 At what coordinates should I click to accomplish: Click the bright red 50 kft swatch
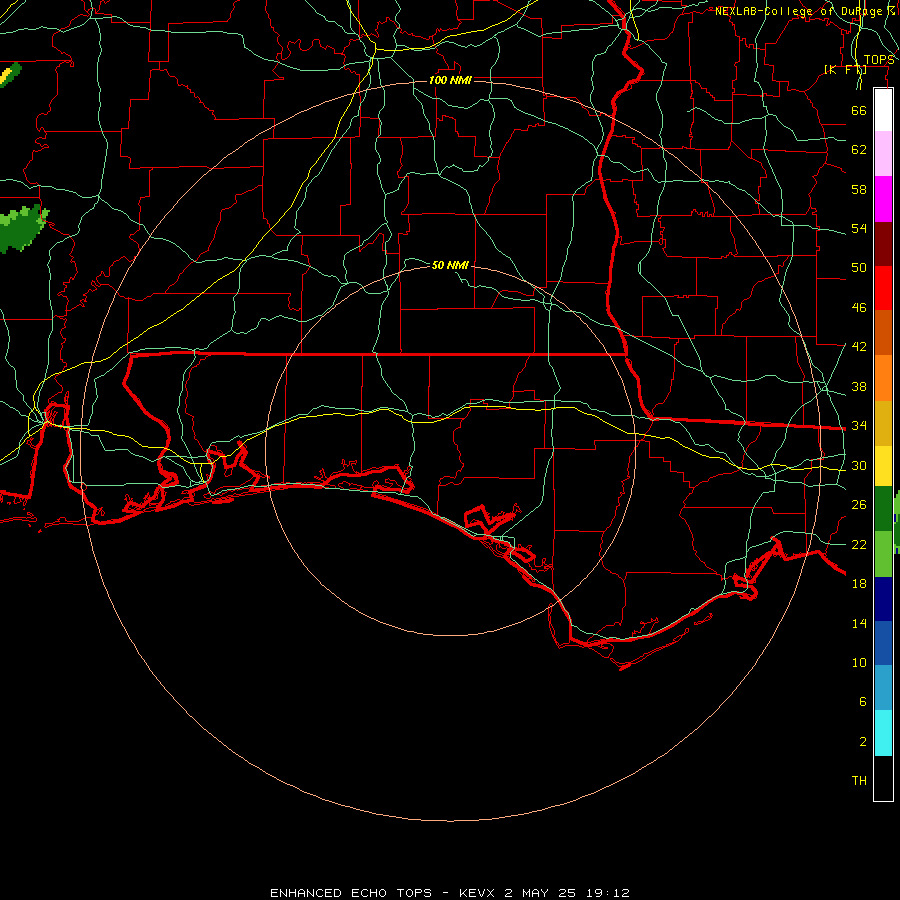point(883,288)
